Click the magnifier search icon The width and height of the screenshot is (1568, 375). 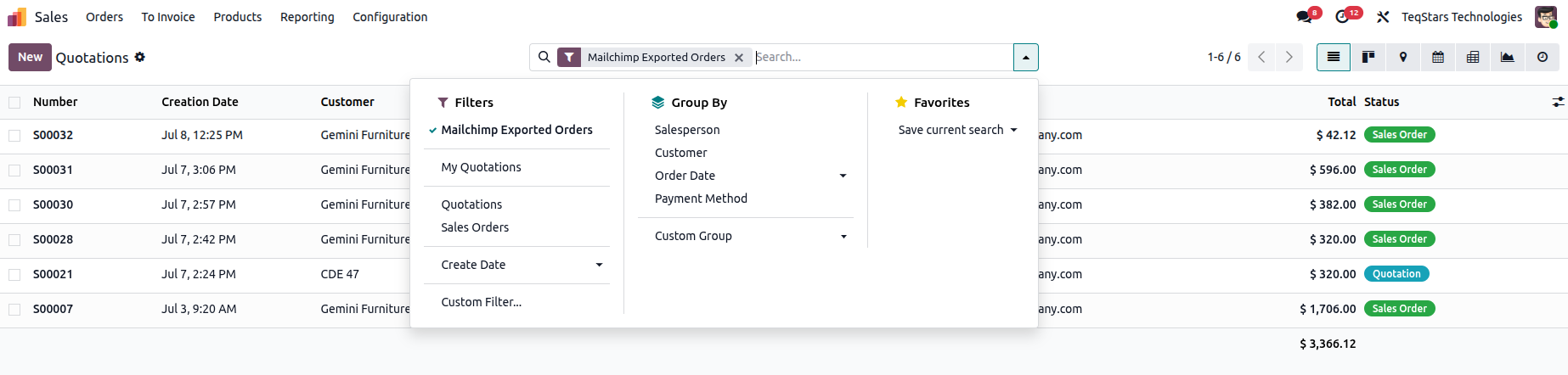(544, 57)
